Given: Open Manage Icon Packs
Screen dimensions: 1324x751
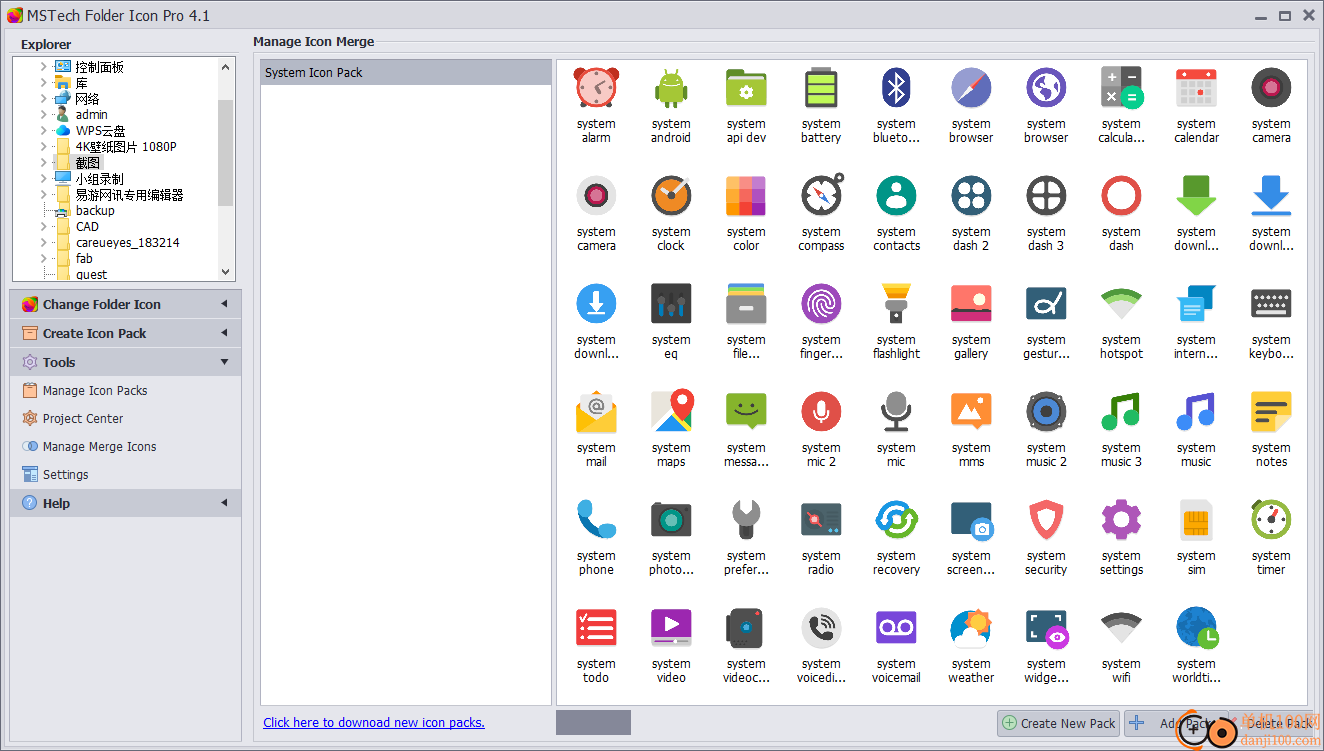Looking at the screenshot, I should point(95,391).
